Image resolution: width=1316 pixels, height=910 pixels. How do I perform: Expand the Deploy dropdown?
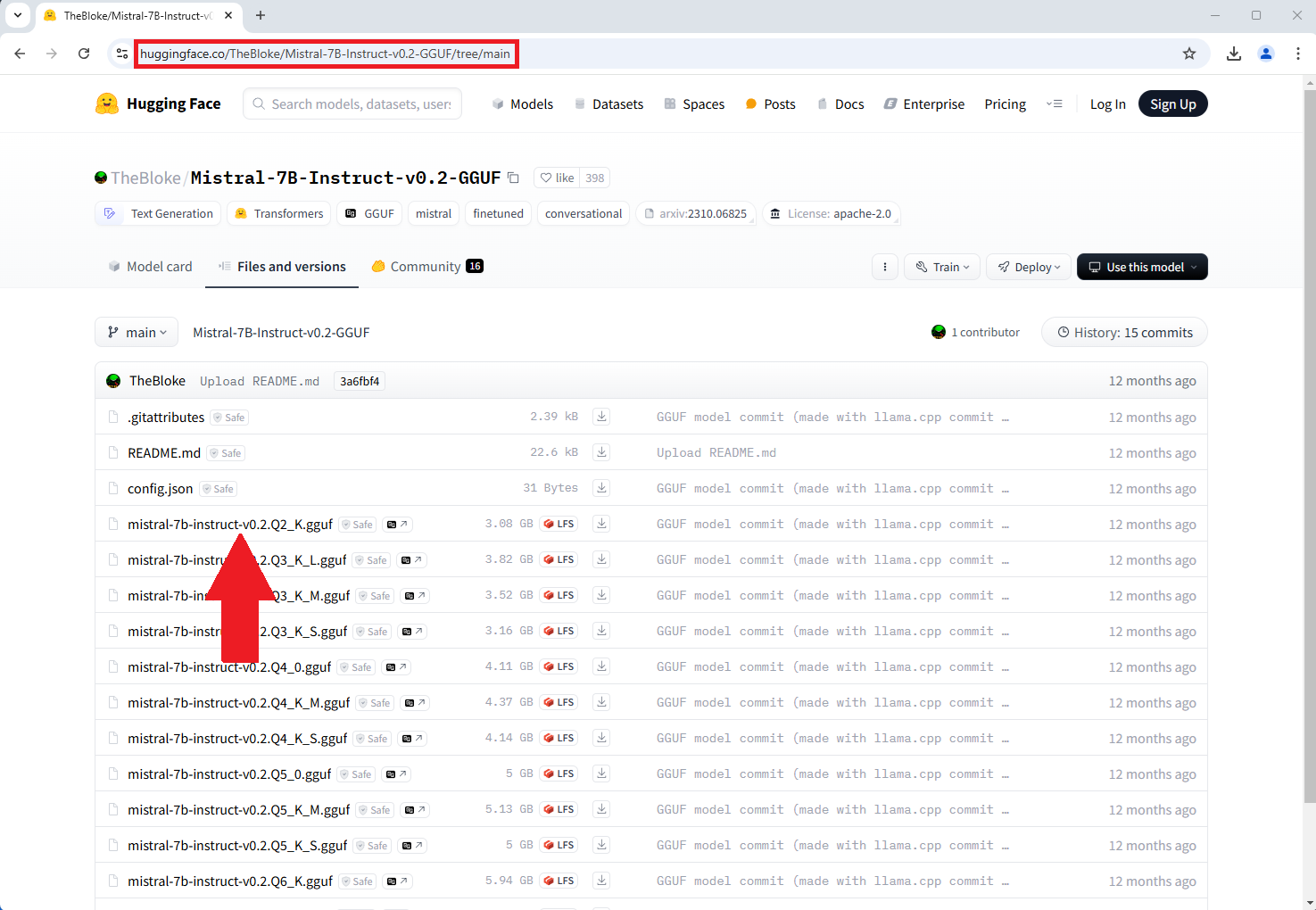point(1029,267)
